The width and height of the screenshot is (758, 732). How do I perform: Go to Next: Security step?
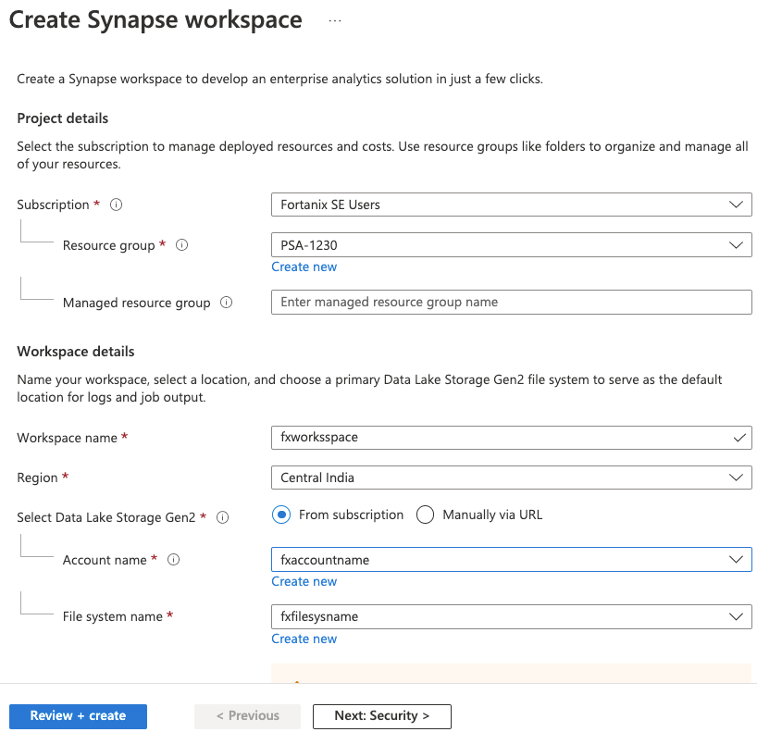click(382, 716)
